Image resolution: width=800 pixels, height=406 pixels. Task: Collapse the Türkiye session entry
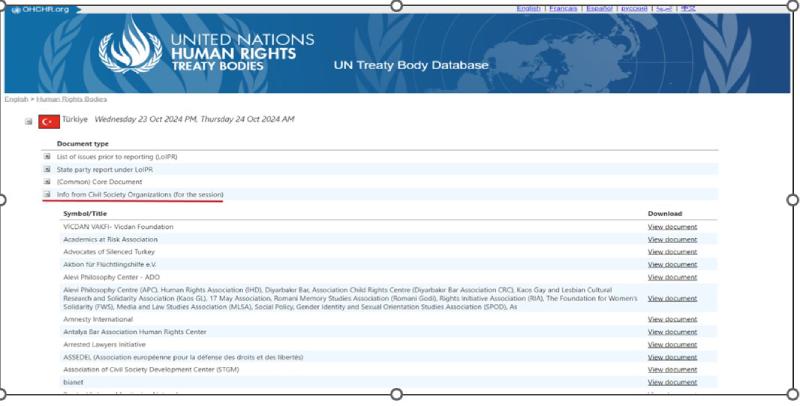click(x=29, y=121)
